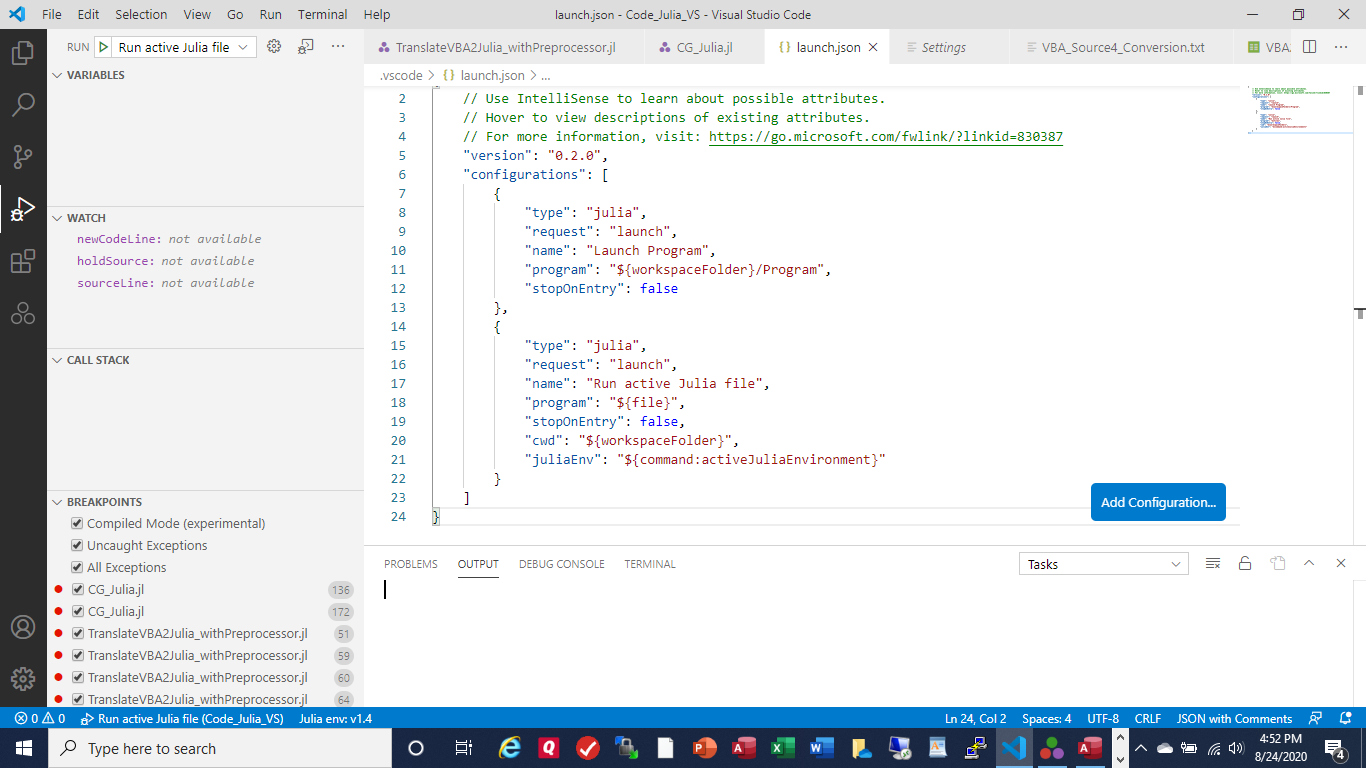The image size is (1366, 768).
Task: Launch Julia from the taskbar
Action: (1051, 747)
